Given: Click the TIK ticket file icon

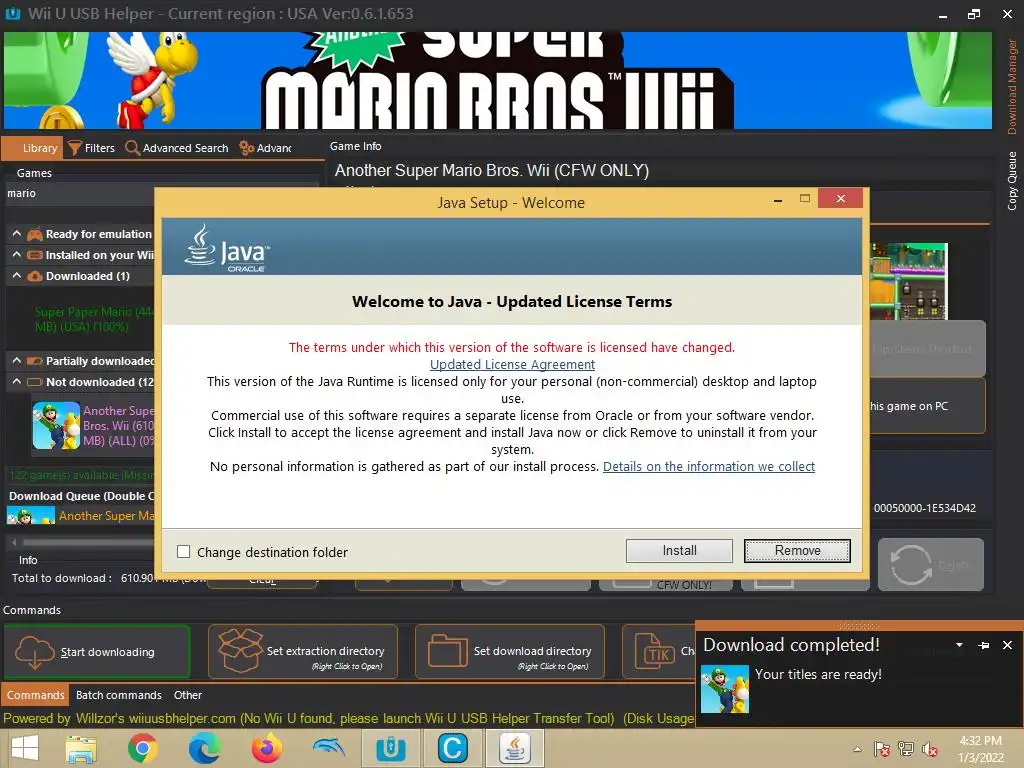Looking at the screenshot, I should point(655,652).
